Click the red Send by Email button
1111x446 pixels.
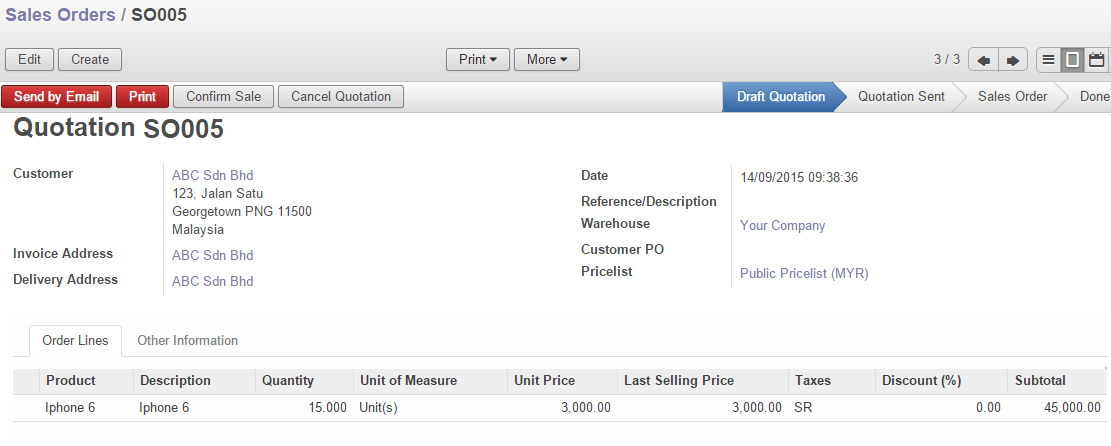click(57, 97)
